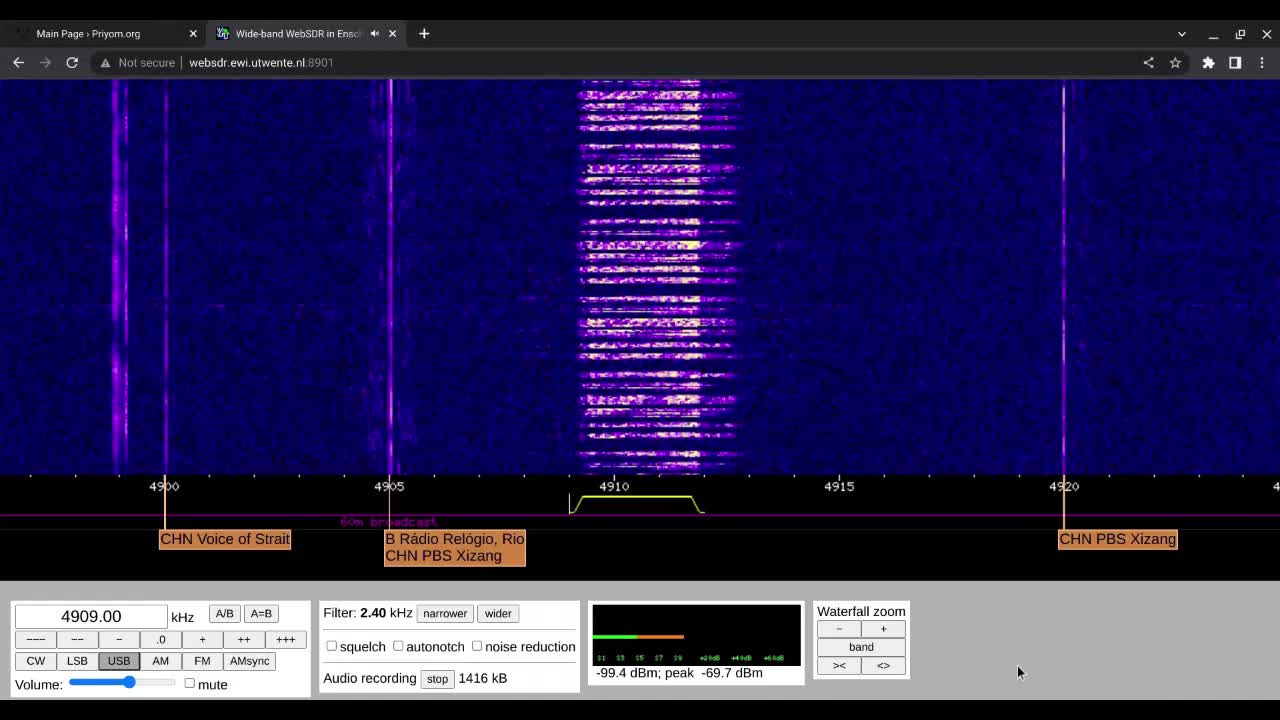This screenshot has height=720, width=1280.
Task: Switch to Main Page Priyom.org tab
Action: click(103, 33)
